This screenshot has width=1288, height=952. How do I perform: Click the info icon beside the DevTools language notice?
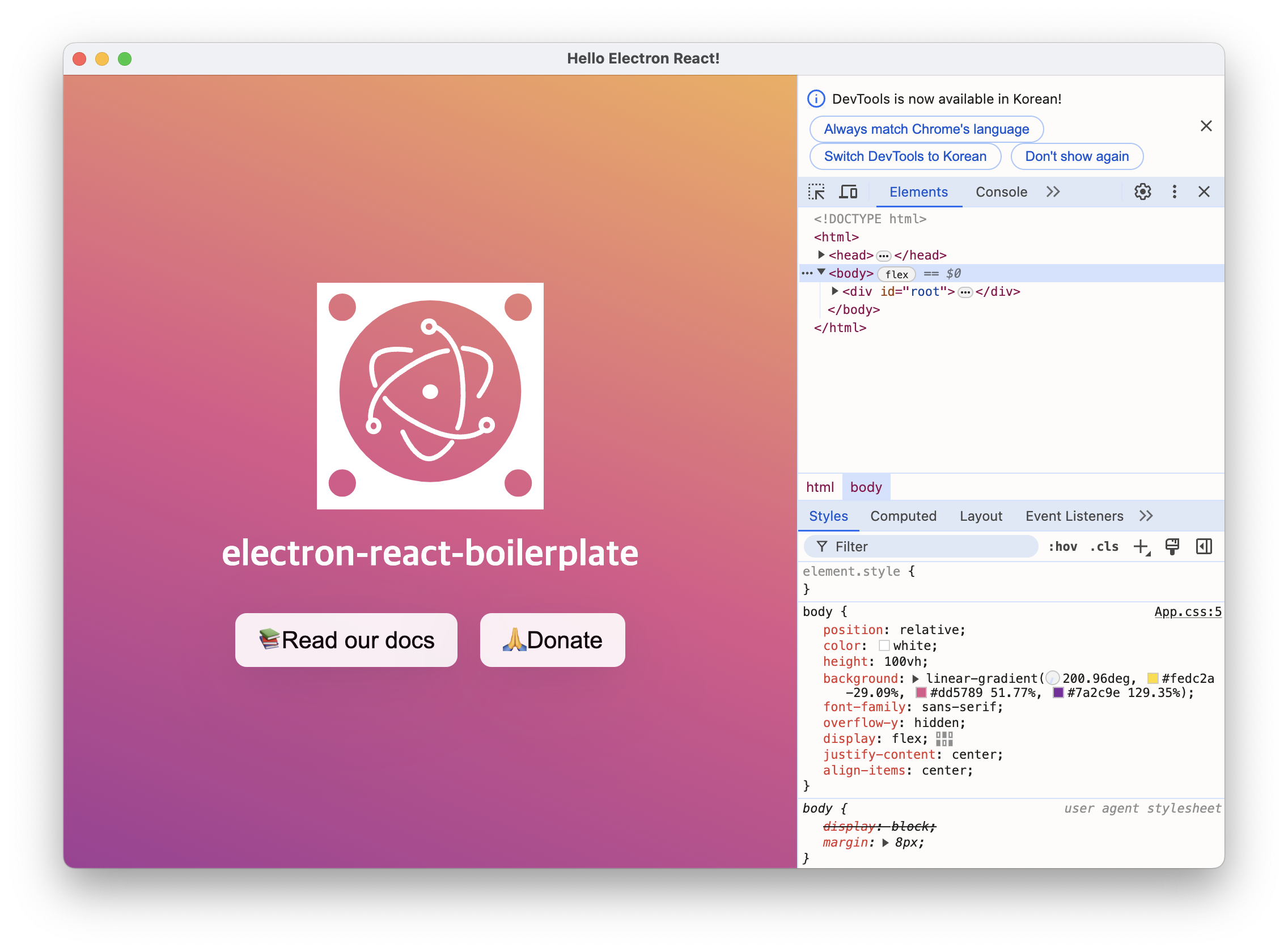click(x=816, y=99)
